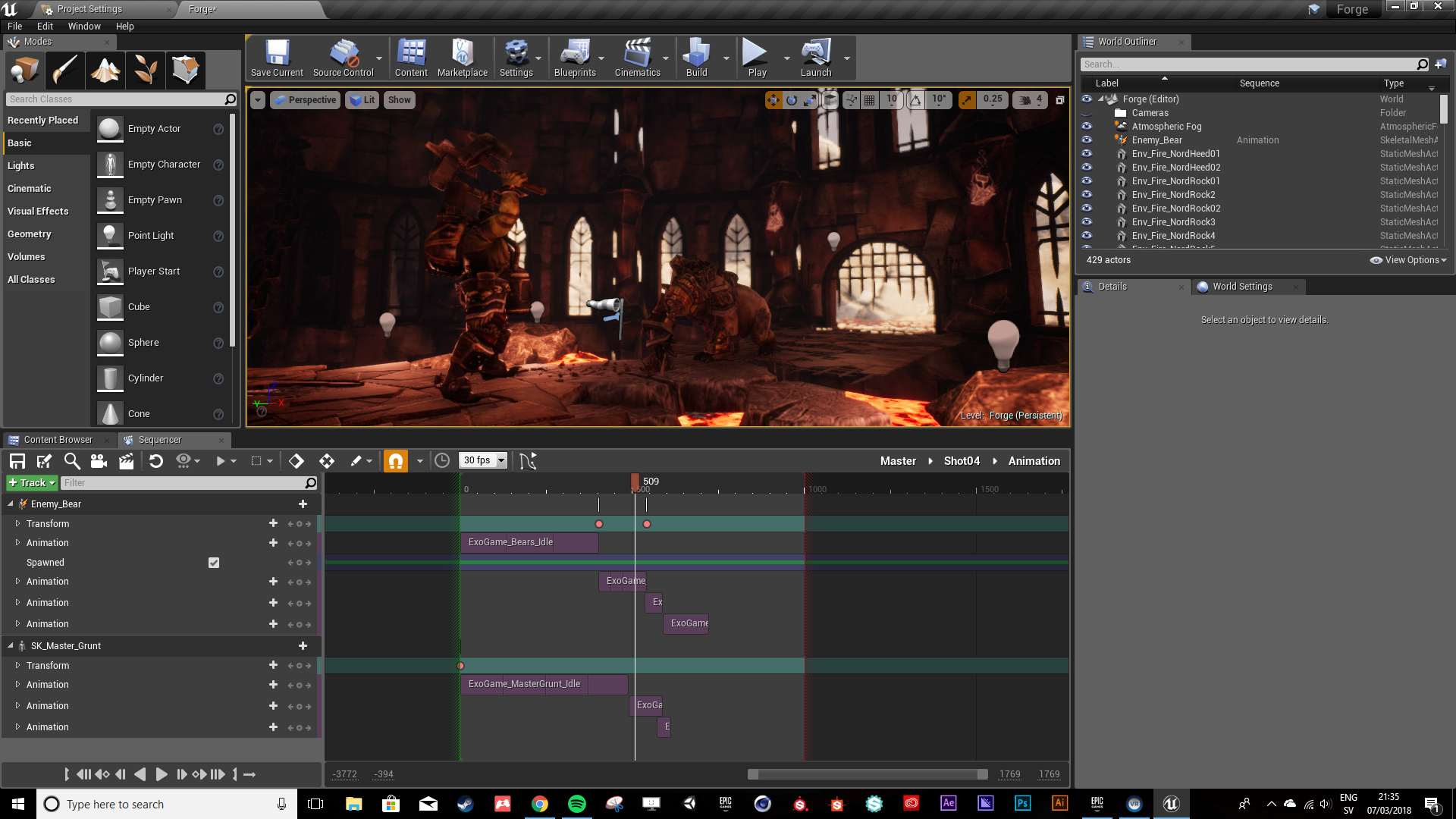Hide Env_Fire_NordRock01 with its eye icon
The image size is (1456, 819).
[x=1087, y=181]
